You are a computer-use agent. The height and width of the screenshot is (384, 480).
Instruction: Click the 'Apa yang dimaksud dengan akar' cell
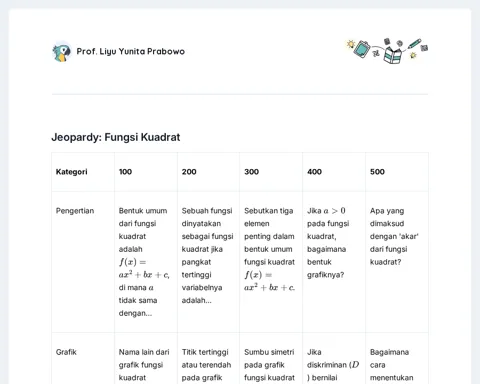pyautogui.click(x=397, y=262)
